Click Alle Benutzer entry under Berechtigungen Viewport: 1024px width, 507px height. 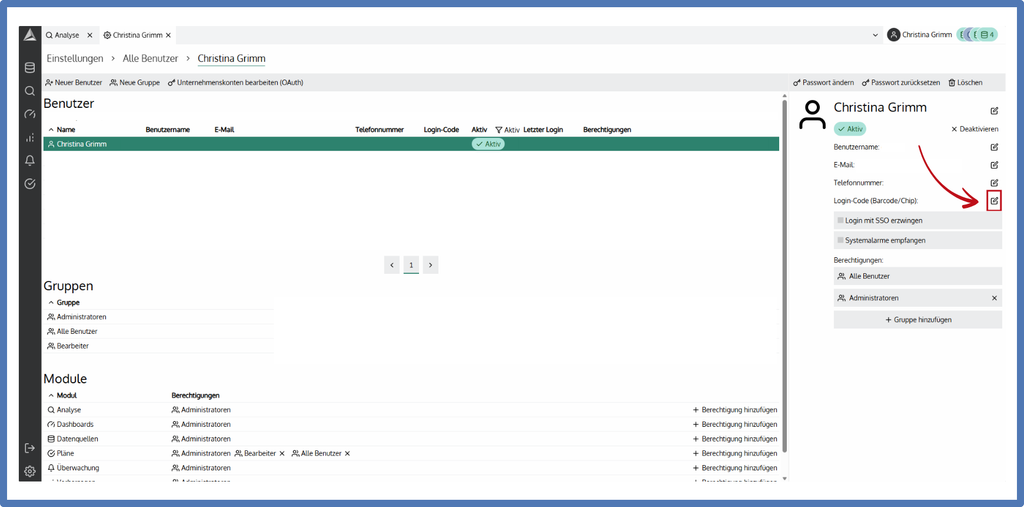[918, 276]
